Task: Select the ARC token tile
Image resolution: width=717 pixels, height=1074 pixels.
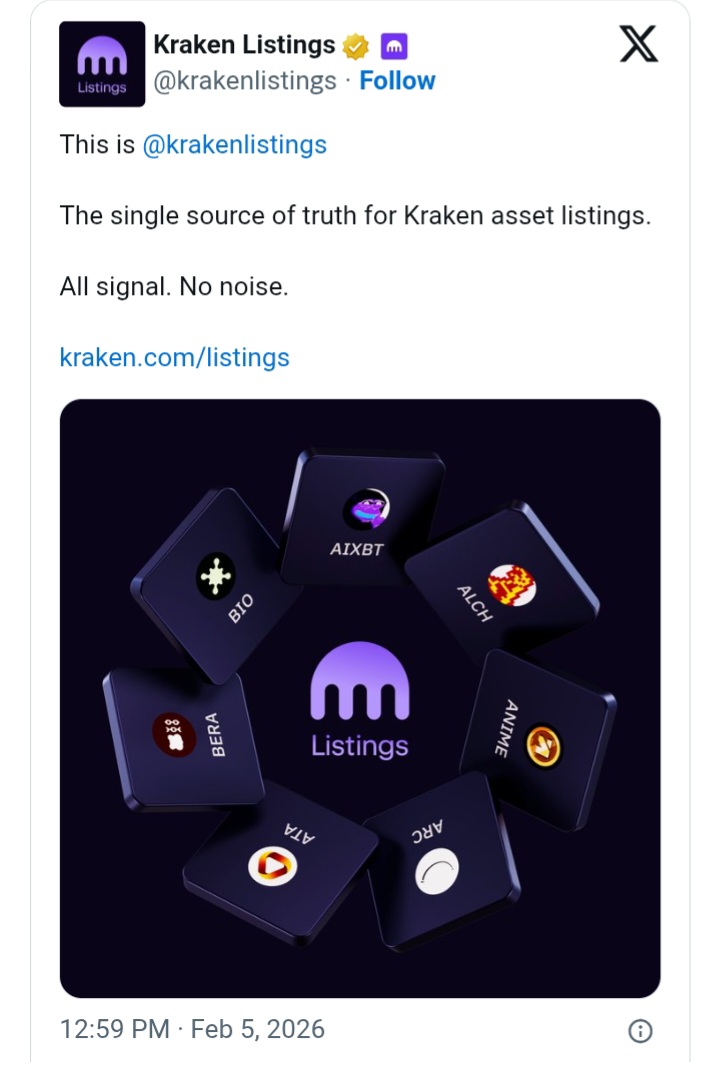Action: click(438, 866)
